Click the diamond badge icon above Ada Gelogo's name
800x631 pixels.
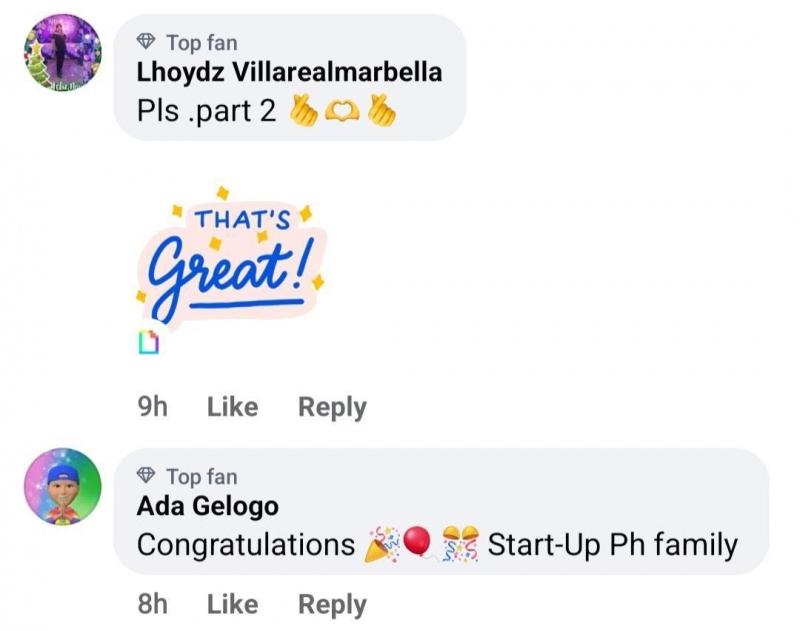pos(147,476)
